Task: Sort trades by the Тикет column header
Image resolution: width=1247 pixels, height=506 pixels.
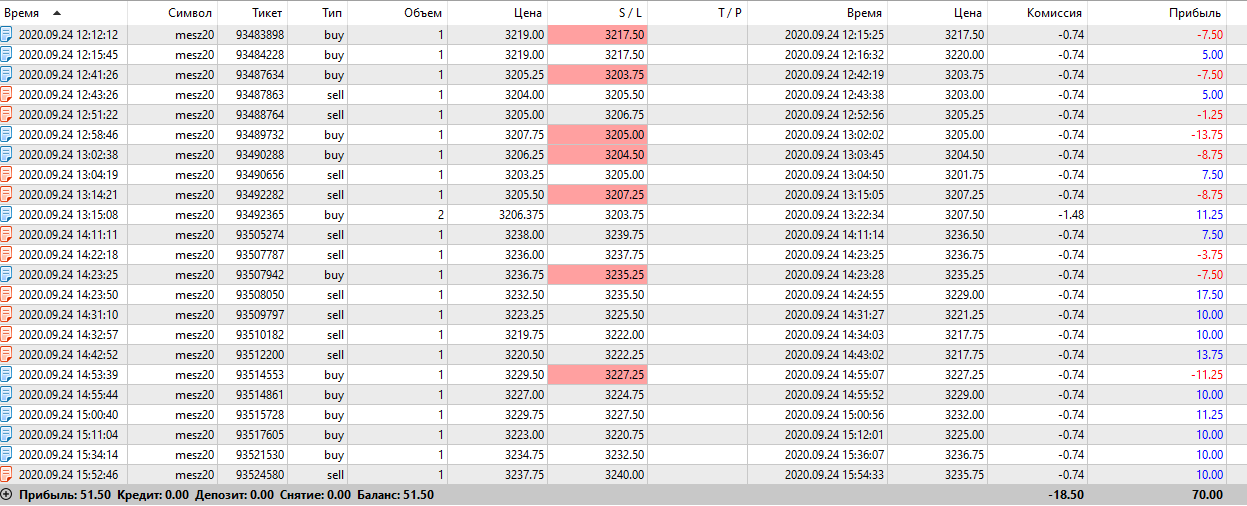Action: [267, 13]
